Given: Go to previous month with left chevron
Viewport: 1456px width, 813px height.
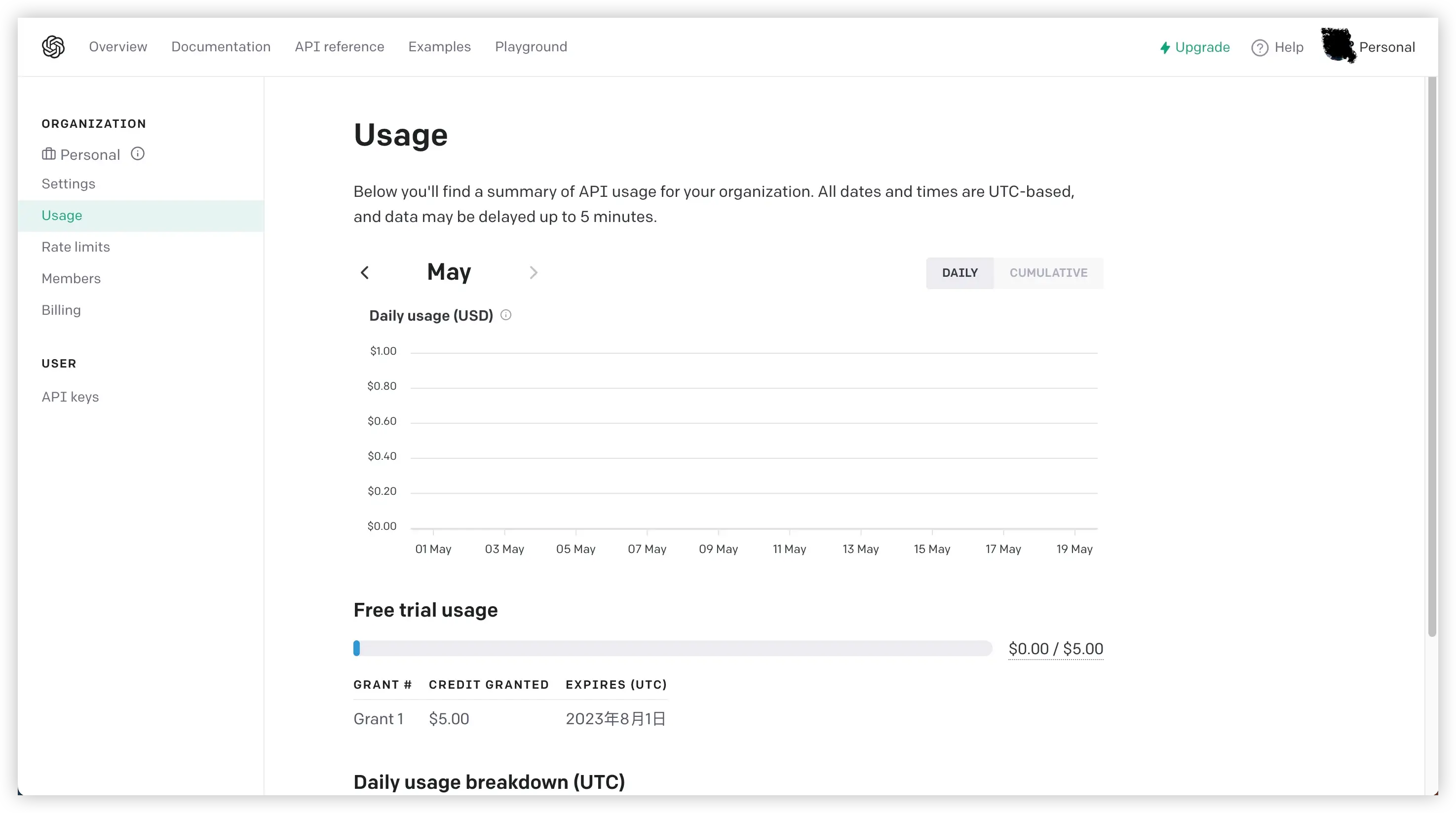Looking at the screenshot, I should (365, 273).
